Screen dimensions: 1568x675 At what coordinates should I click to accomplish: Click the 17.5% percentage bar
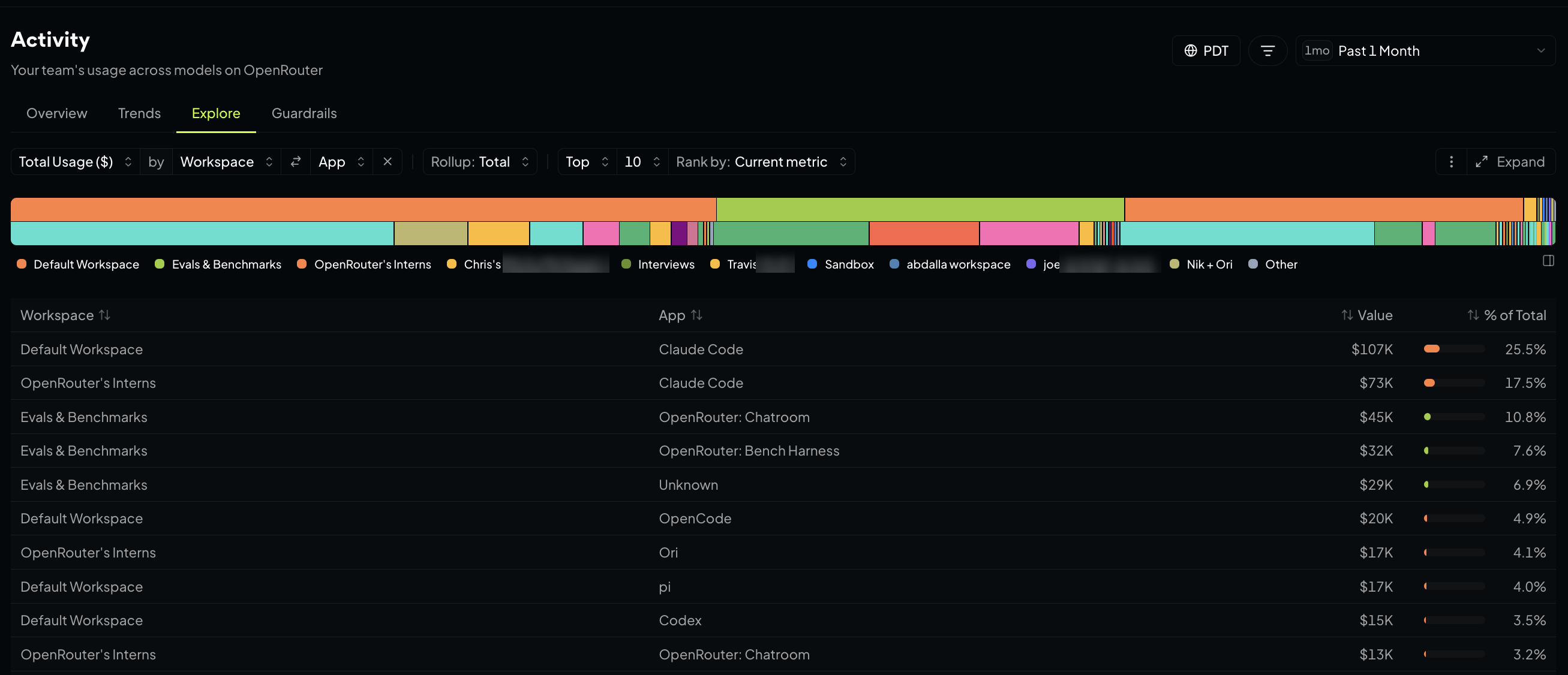tap(1454, 383)
